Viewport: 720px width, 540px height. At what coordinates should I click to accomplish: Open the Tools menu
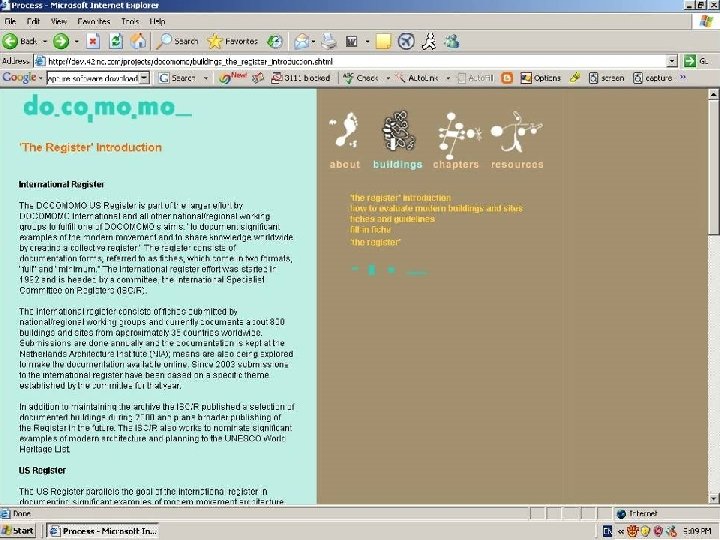click(130, 21)
